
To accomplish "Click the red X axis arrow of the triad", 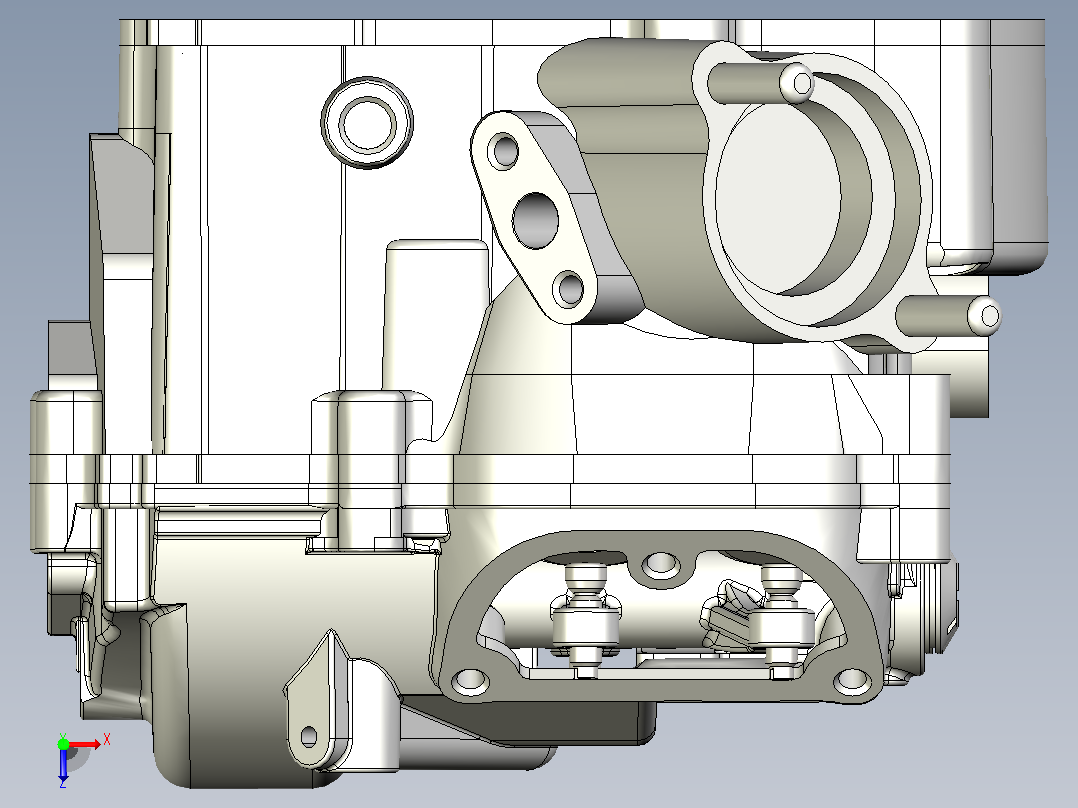I will click(85, 745).
